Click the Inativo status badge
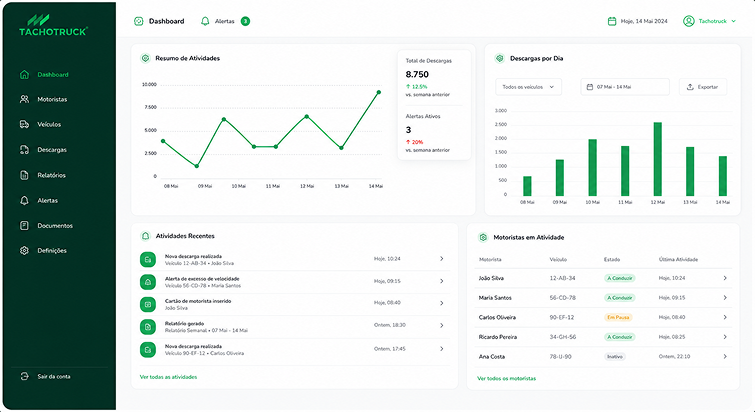Screen dimensions: 755x412 click(615, 357)
